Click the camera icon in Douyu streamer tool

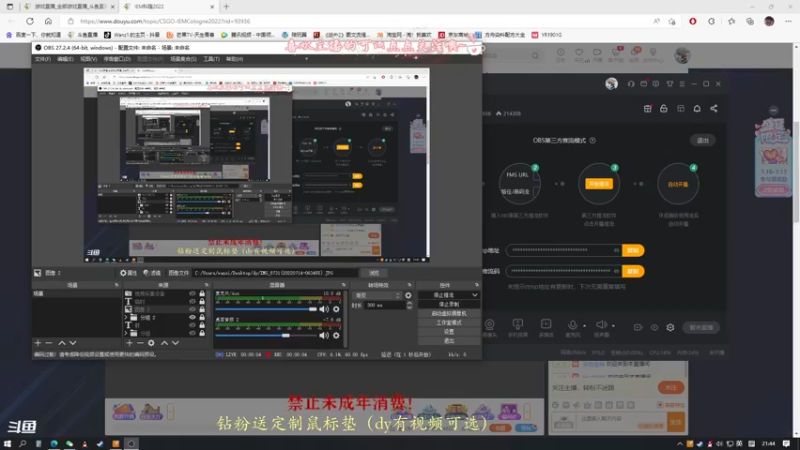click(x=489, y=327)
